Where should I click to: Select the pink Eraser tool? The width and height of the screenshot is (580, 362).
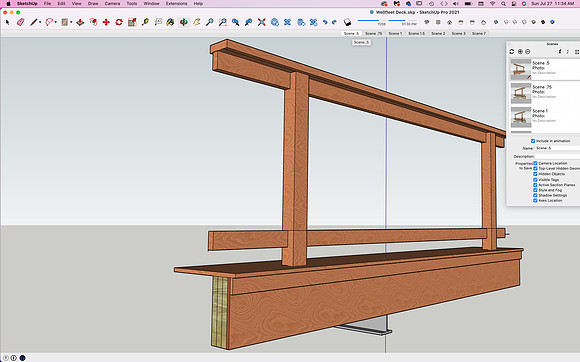click(x=20, y=23)
